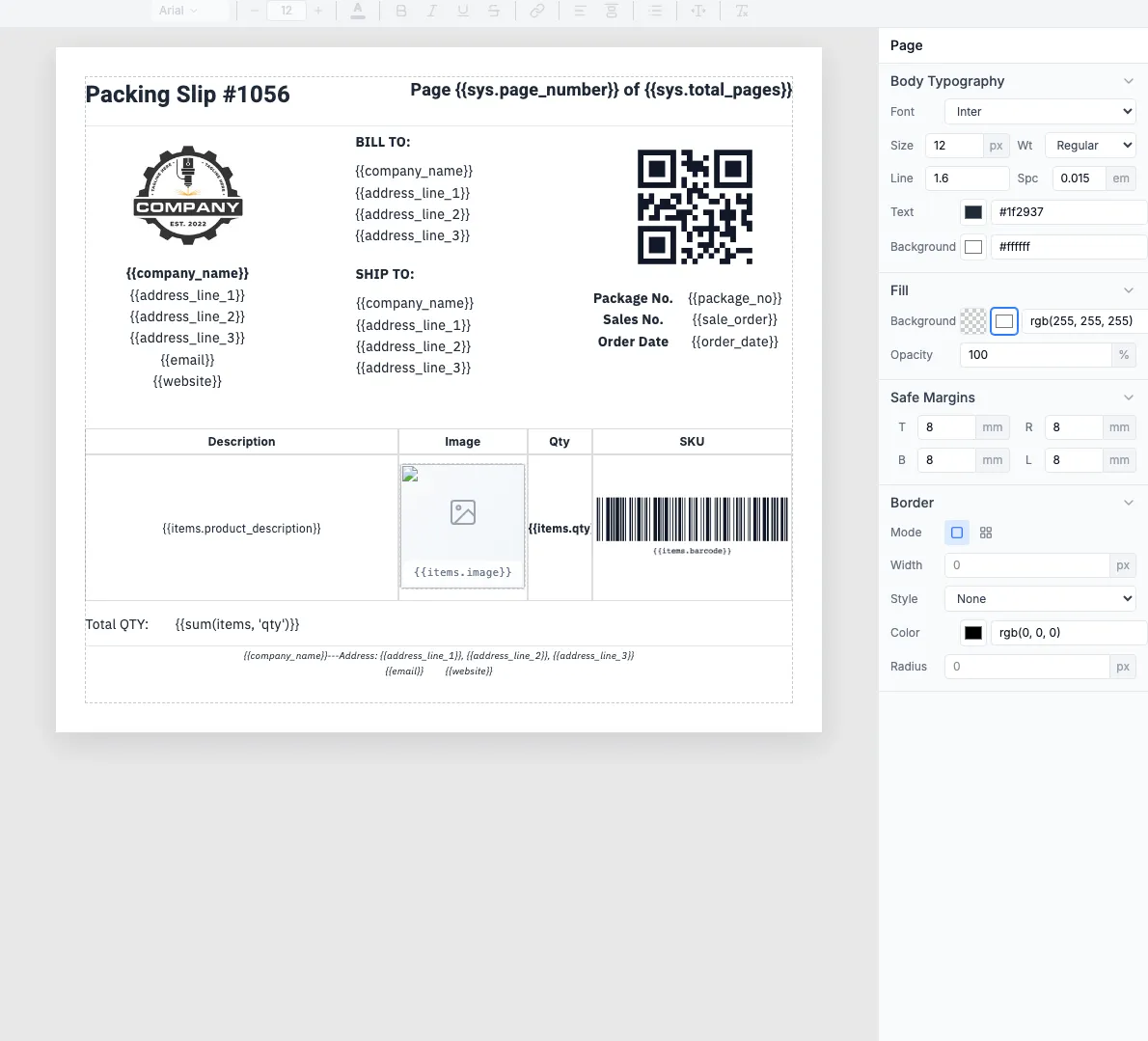1148x1041 pixels.
Task: Edit the Opacity value field
Action: (1034, 354)
